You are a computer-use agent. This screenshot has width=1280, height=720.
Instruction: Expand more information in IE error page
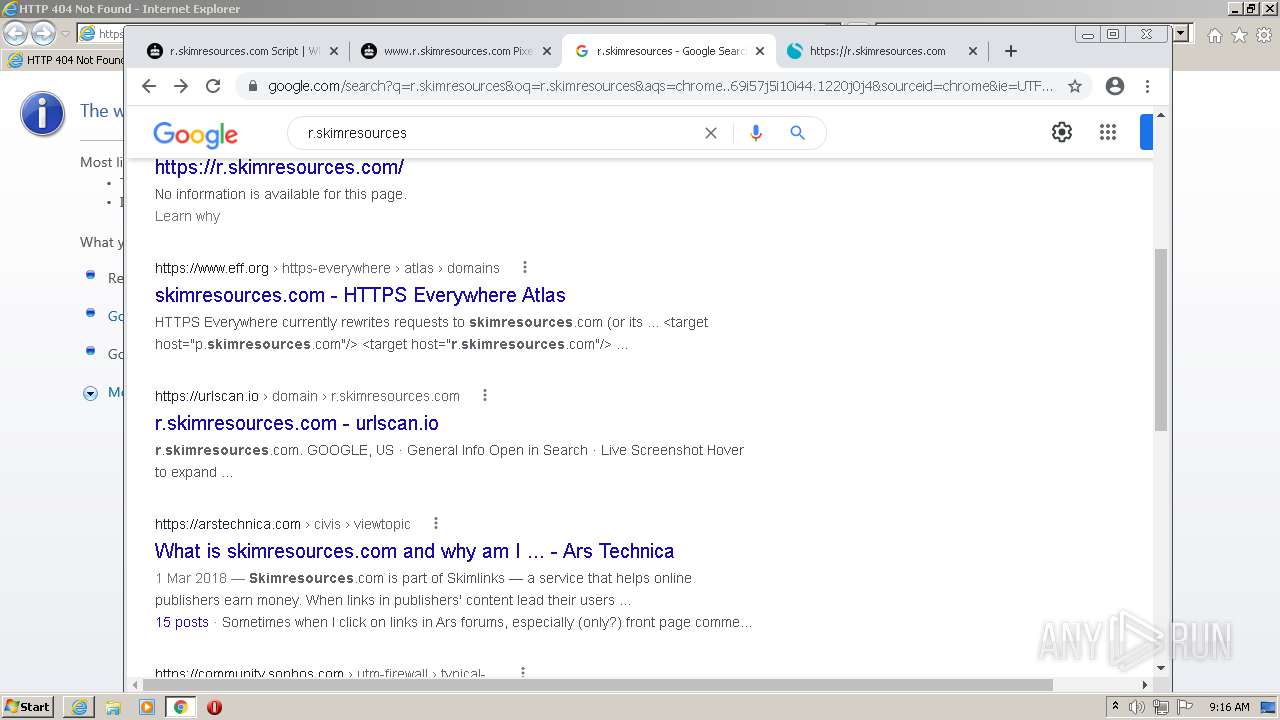pyautogui.click(x=90, y=393)
